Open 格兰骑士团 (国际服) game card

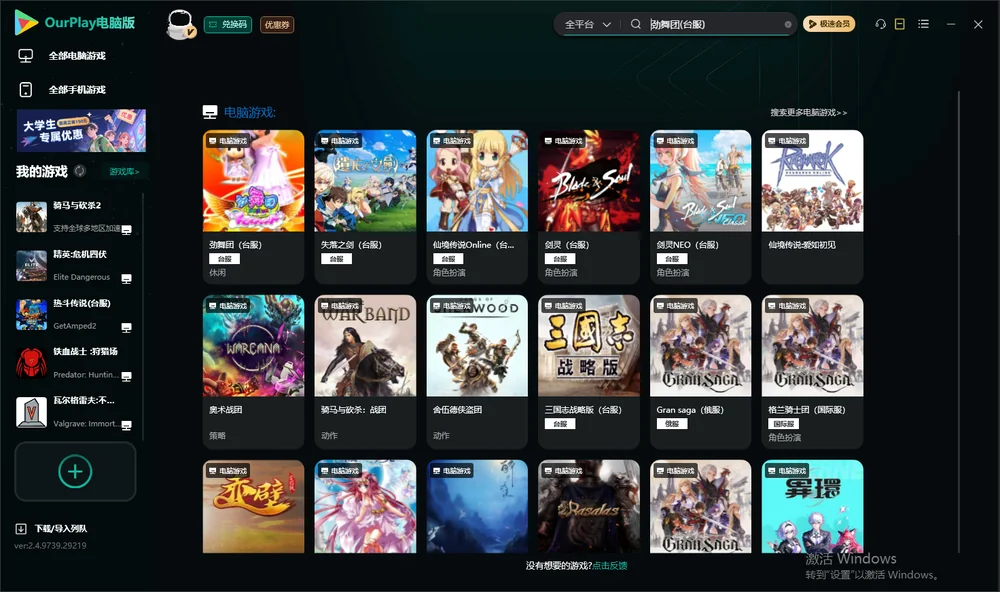coord(812,371)
